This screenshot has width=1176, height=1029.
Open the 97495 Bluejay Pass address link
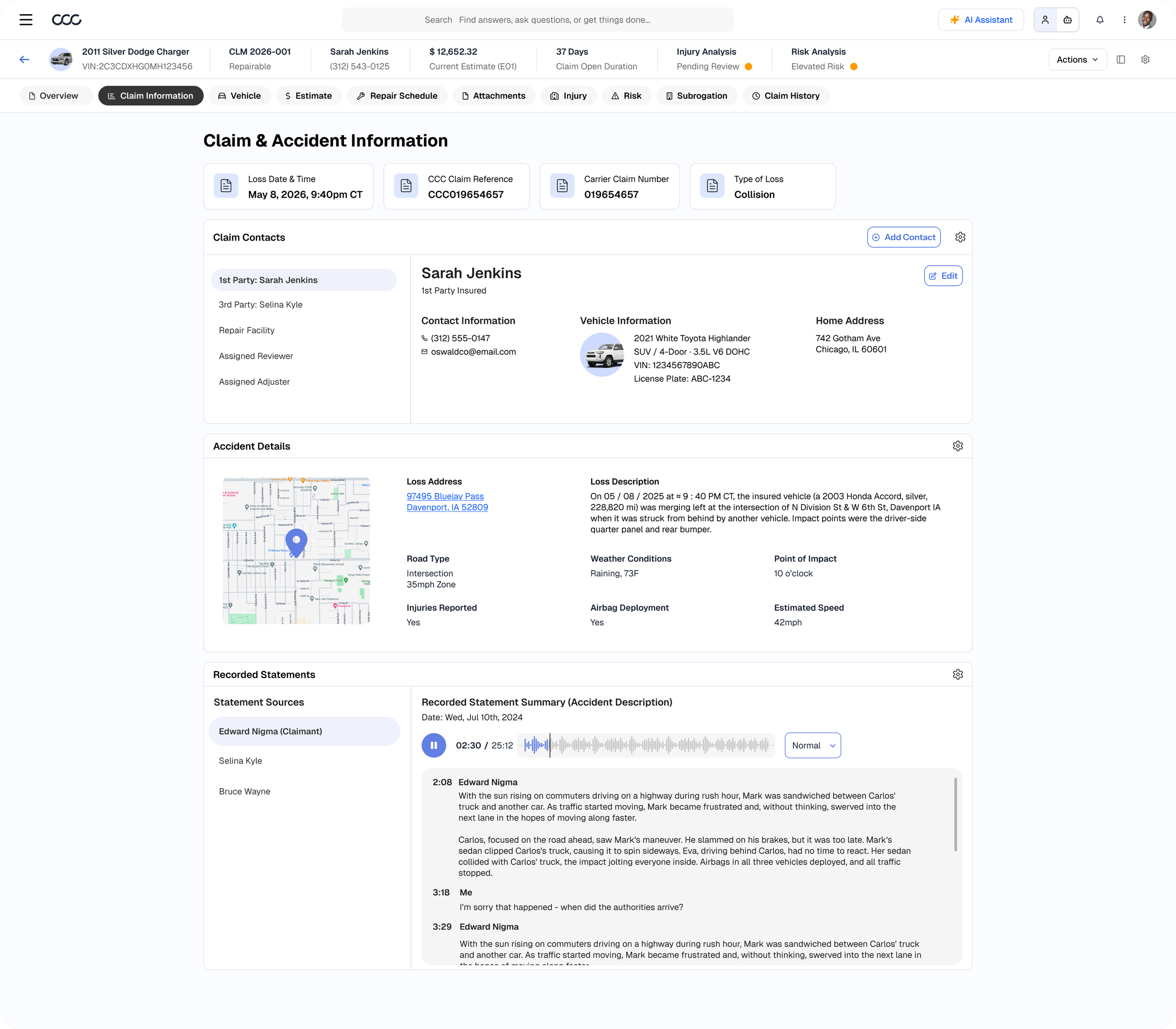tap(447, 501)
